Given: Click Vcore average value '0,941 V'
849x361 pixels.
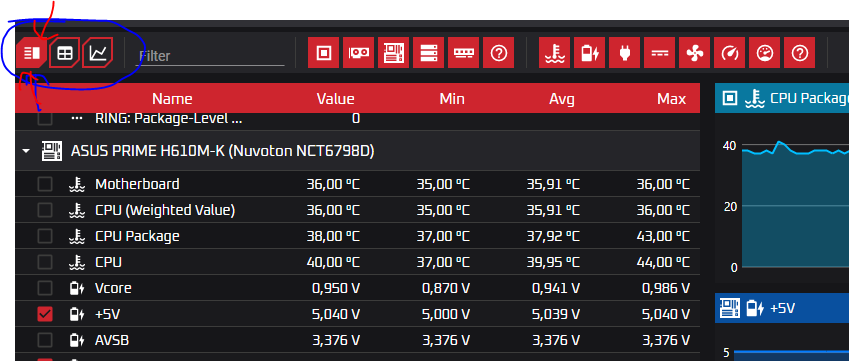Looking at the screenshot, I should 556,288.
